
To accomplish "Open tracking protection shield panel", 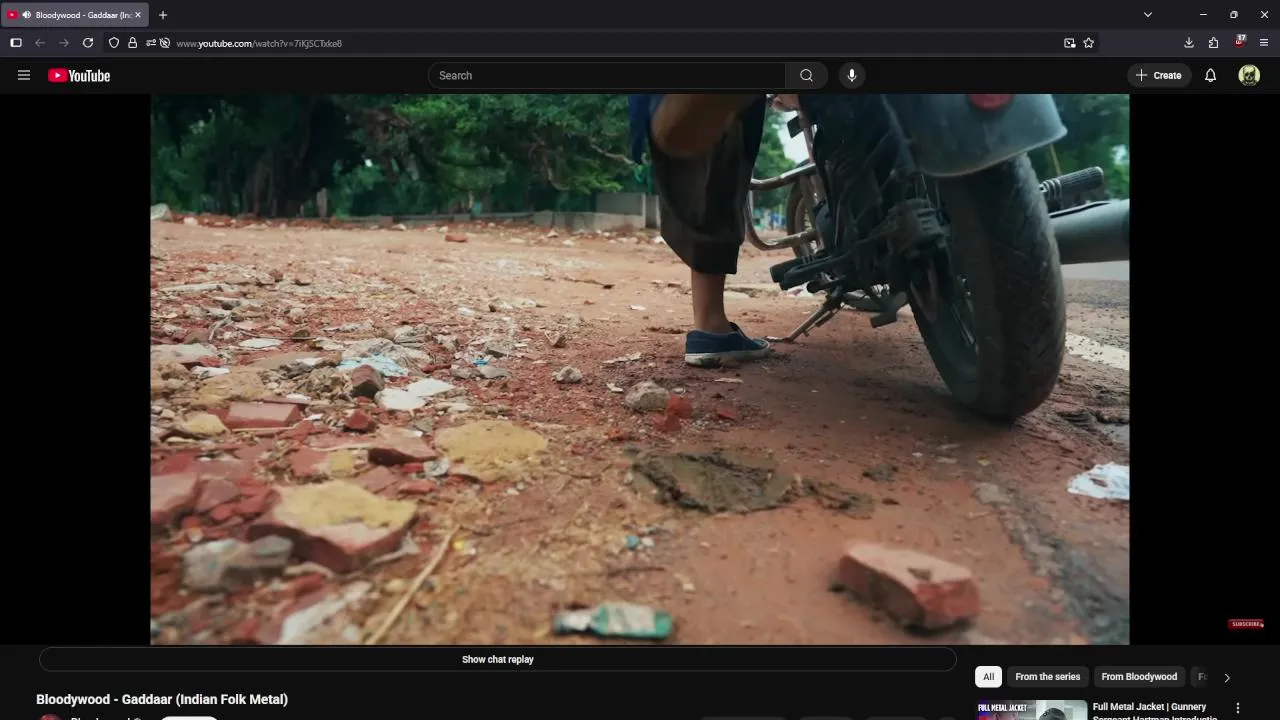I will 114,43.
